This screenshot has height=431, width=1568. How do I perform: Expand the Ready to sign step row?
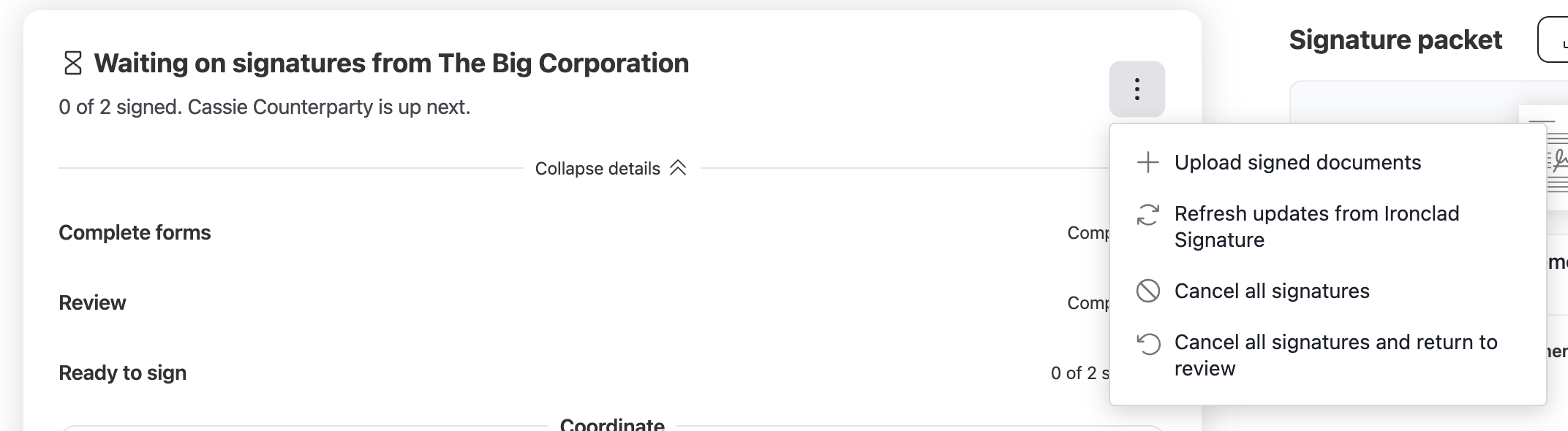pos(584,373)
